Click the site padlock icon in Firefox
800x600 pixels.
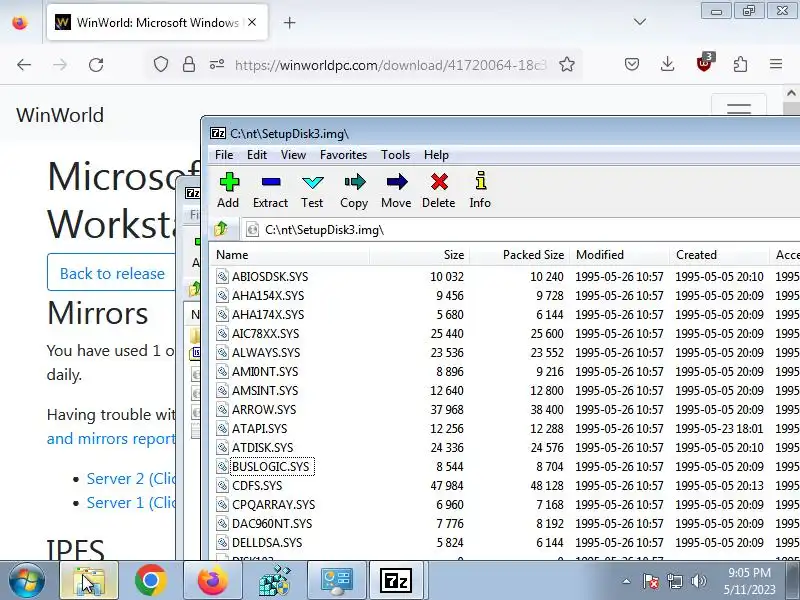pyautogui.click(x=189, y=64)
